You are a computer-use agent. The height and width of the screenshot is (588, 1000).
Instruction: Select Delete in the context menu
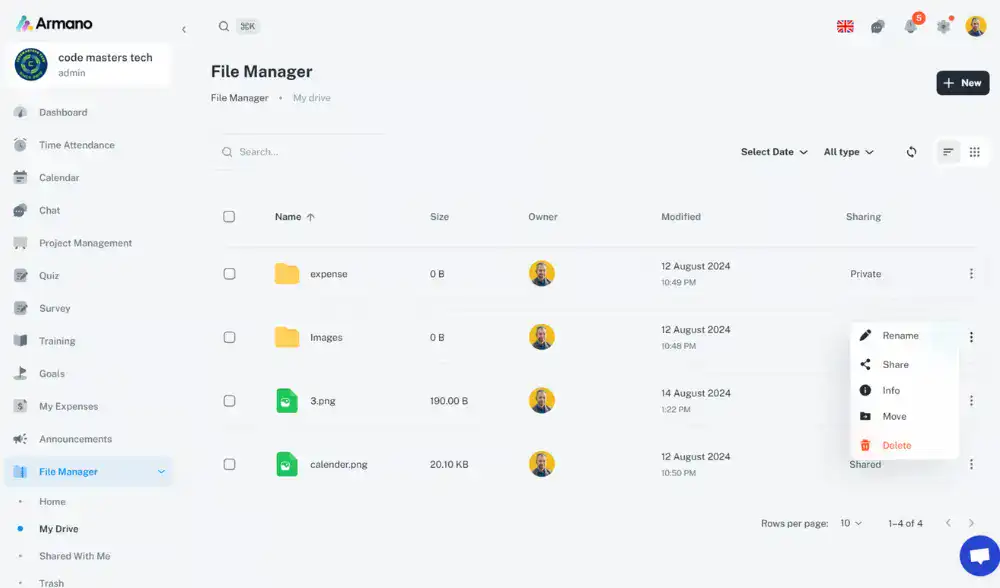coord(896,446)
